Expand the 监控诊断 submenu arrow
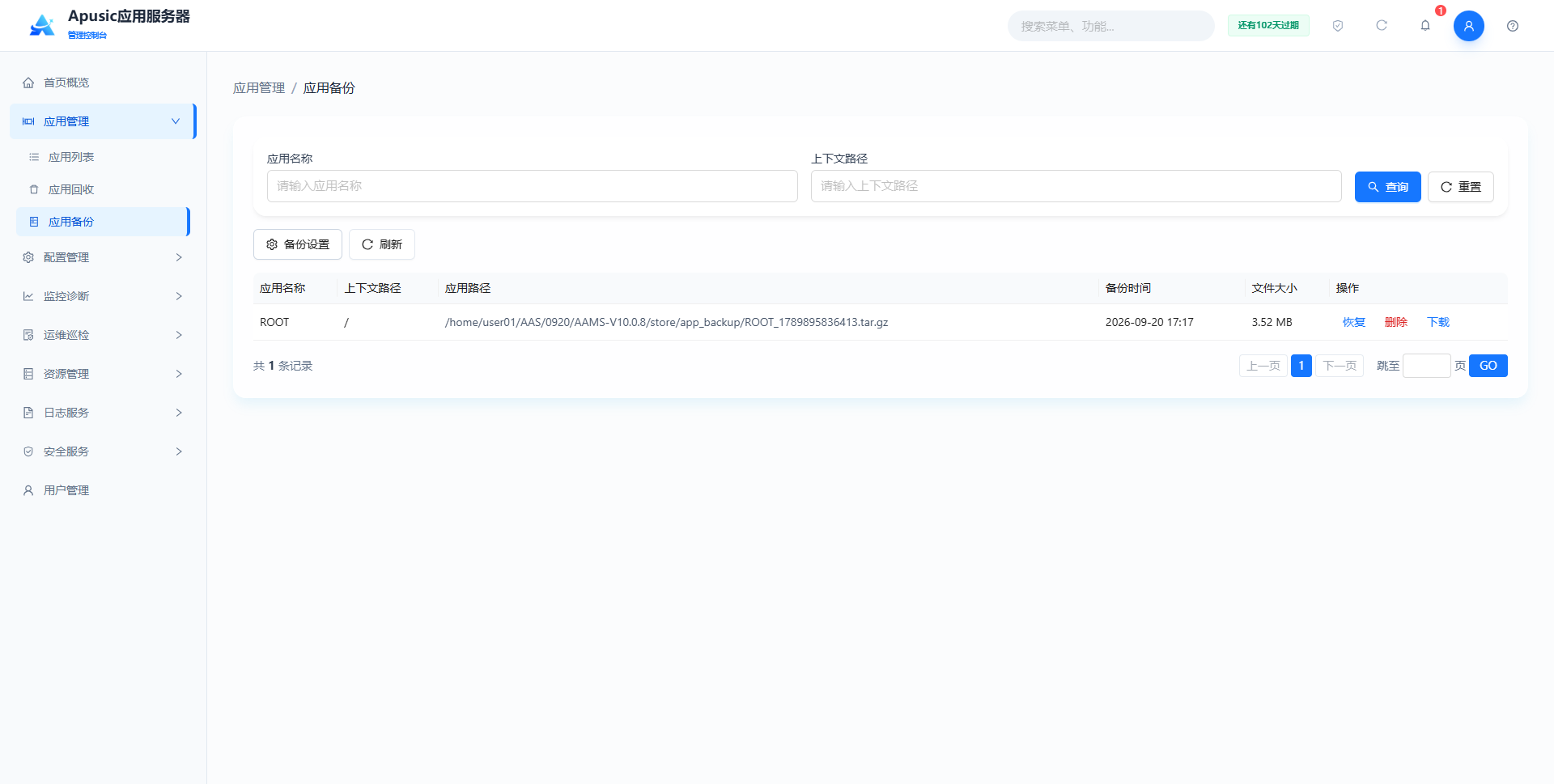The width and height of the screenshot is (1554, 784). 179,296
